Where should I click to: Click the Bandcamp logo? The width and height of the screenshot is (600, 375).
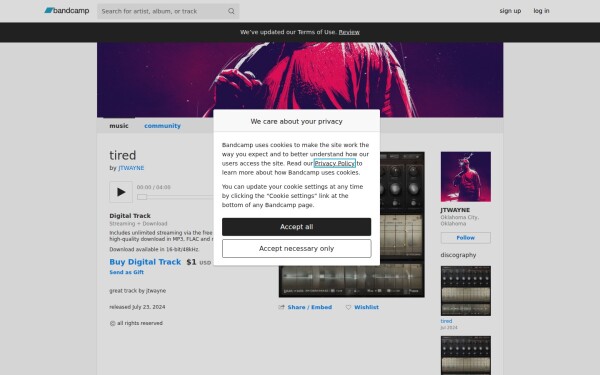(x=67, y=11)
